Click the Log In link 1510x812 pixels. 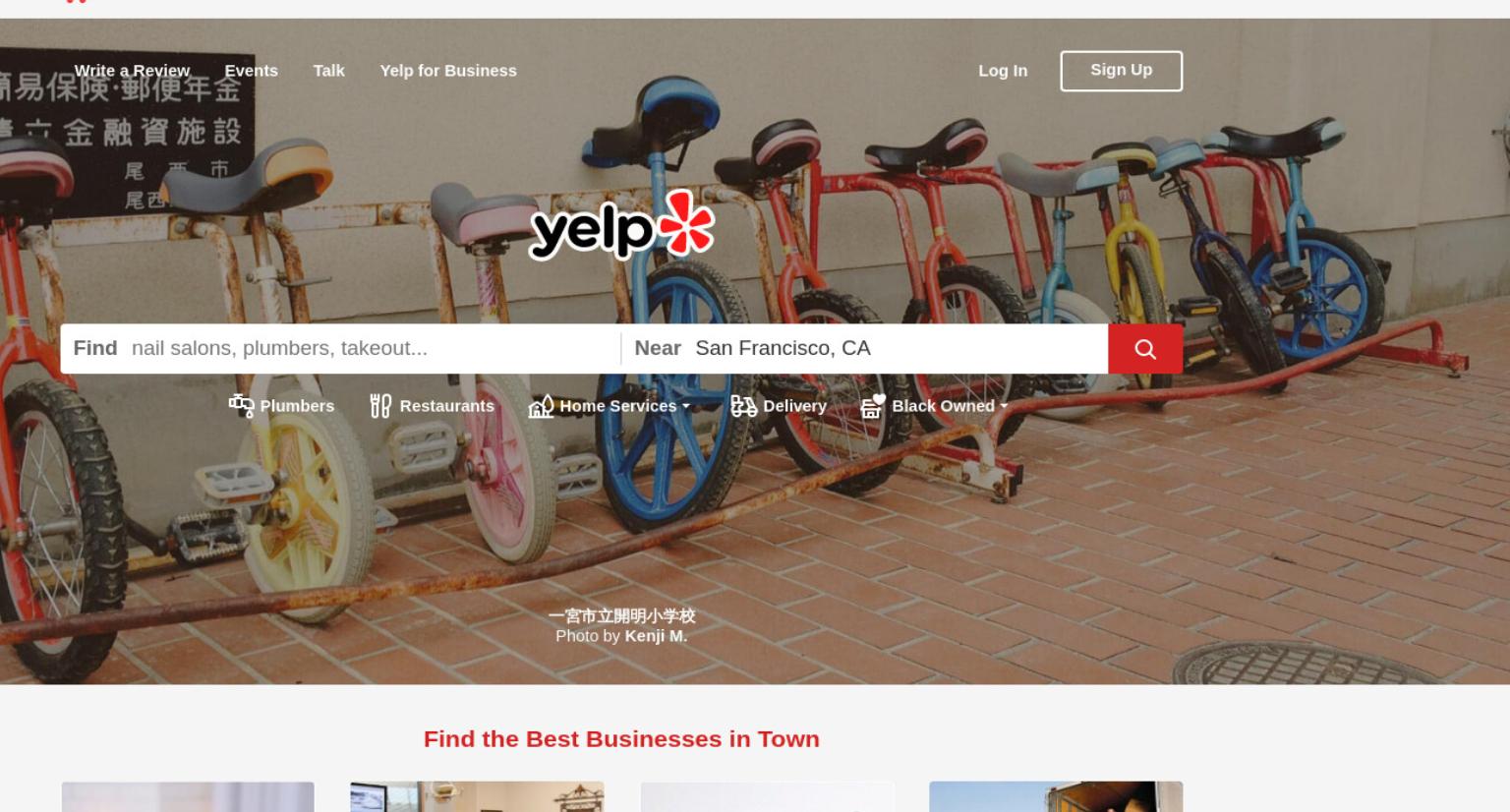click(x=1003, y=71)
